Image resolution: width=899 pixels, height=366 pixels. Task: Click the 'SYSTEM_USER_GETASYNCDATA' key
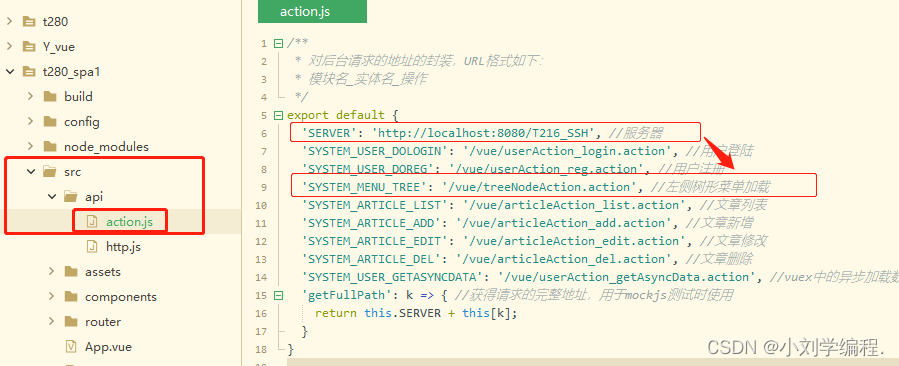(x=392, y=277)
